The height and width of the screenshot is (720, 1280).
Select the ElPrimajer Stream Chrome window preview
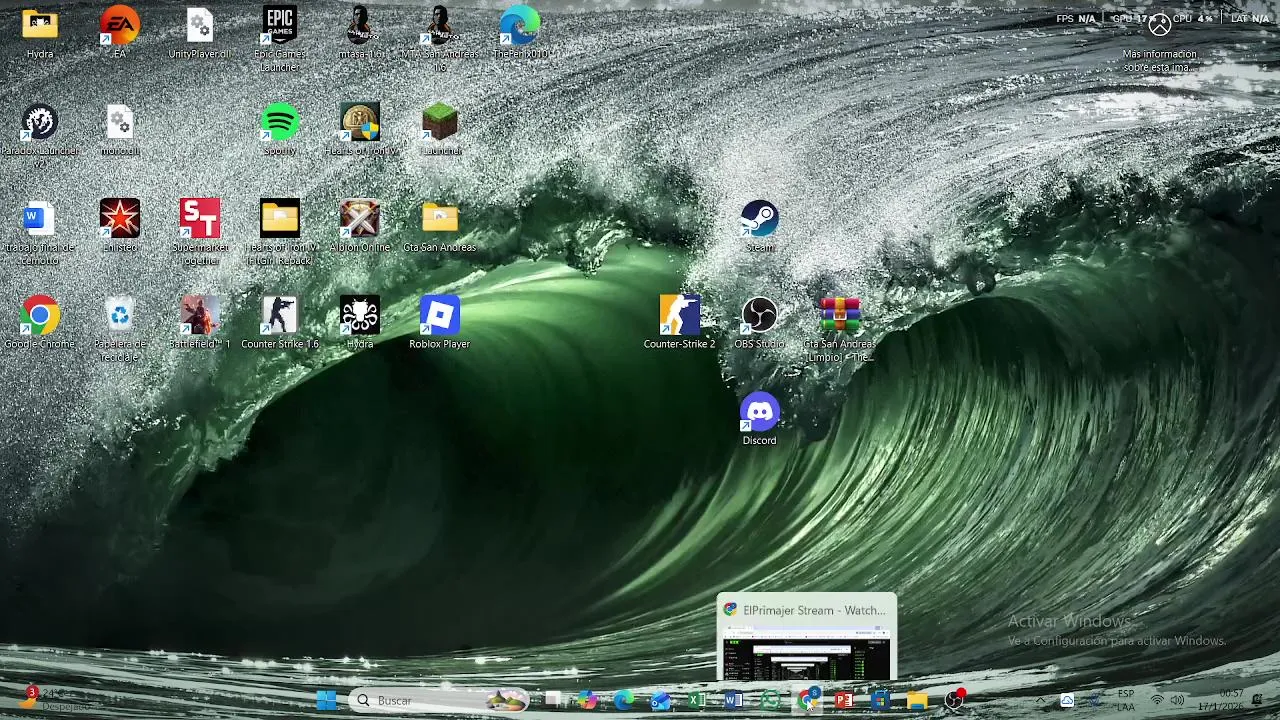[x=806, y=638]
